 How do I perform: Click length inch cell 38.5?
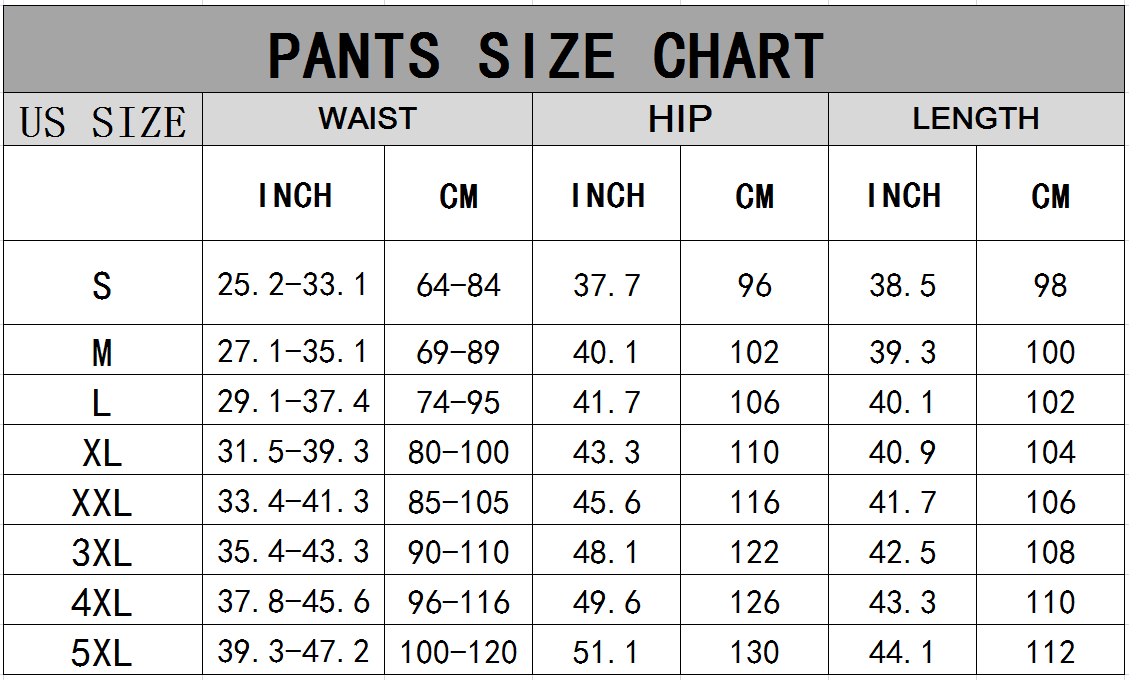(902, 286)
